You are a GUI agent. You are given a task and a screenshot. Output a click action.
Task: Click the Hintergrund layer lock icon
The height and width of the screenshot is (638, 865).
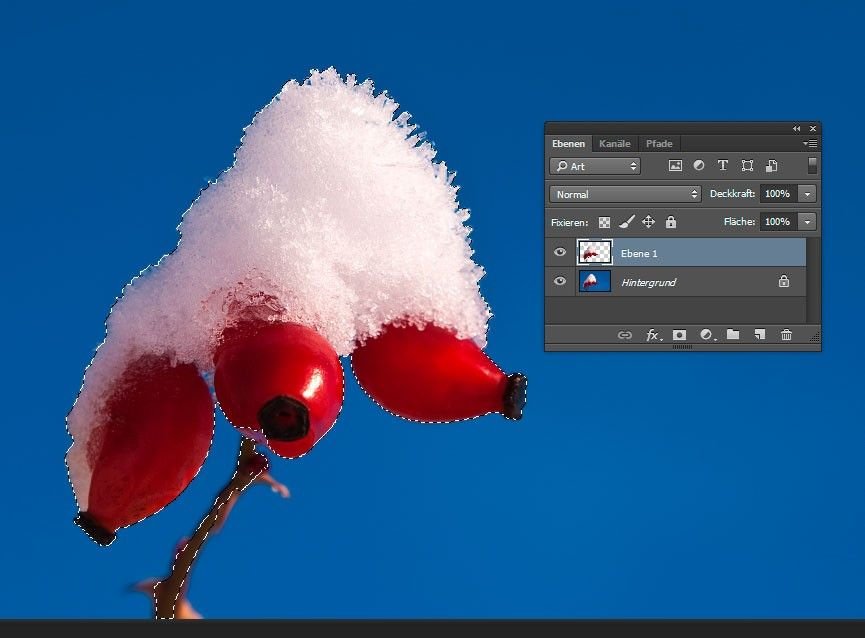(784, 281)
